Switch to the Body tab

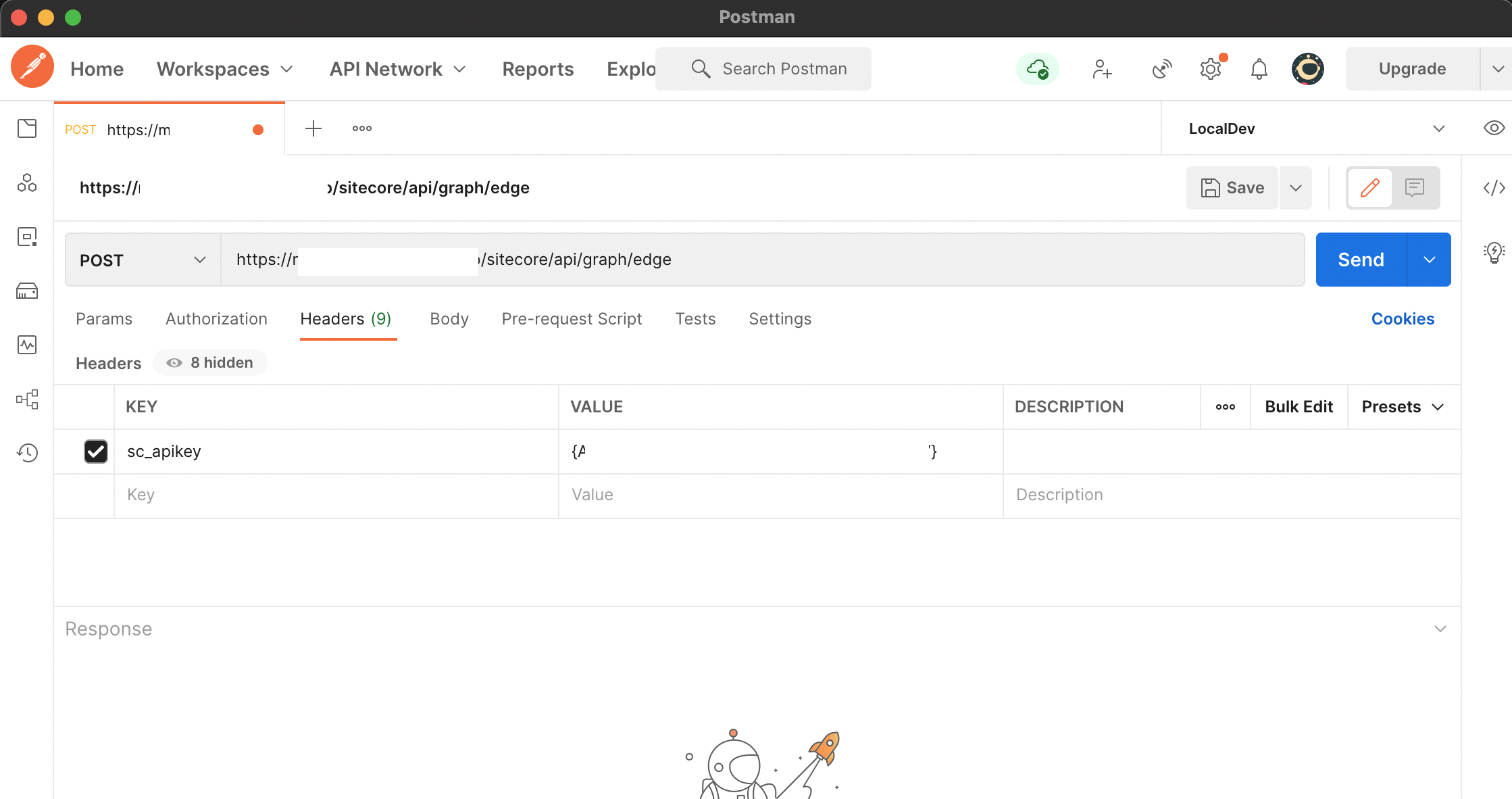[449, 319]
